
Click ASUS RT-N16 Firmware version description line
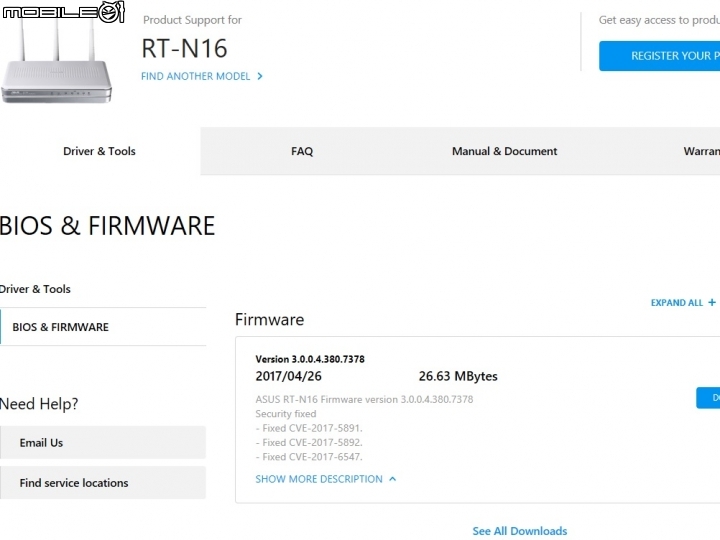364,399
